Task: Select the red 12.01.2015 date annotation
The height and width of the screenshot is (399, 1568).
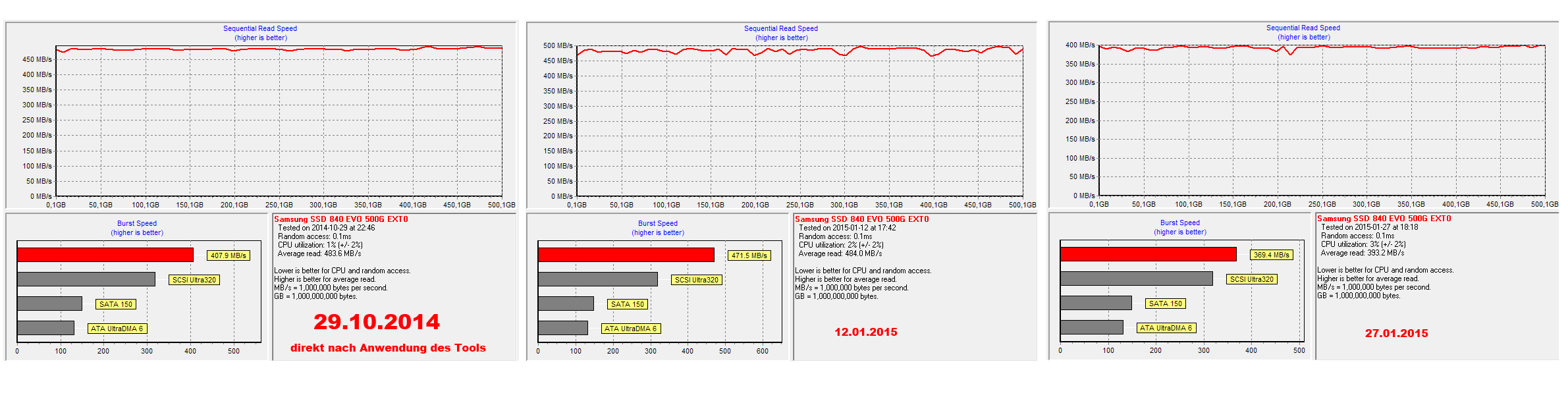Action: tap(866, 332)
